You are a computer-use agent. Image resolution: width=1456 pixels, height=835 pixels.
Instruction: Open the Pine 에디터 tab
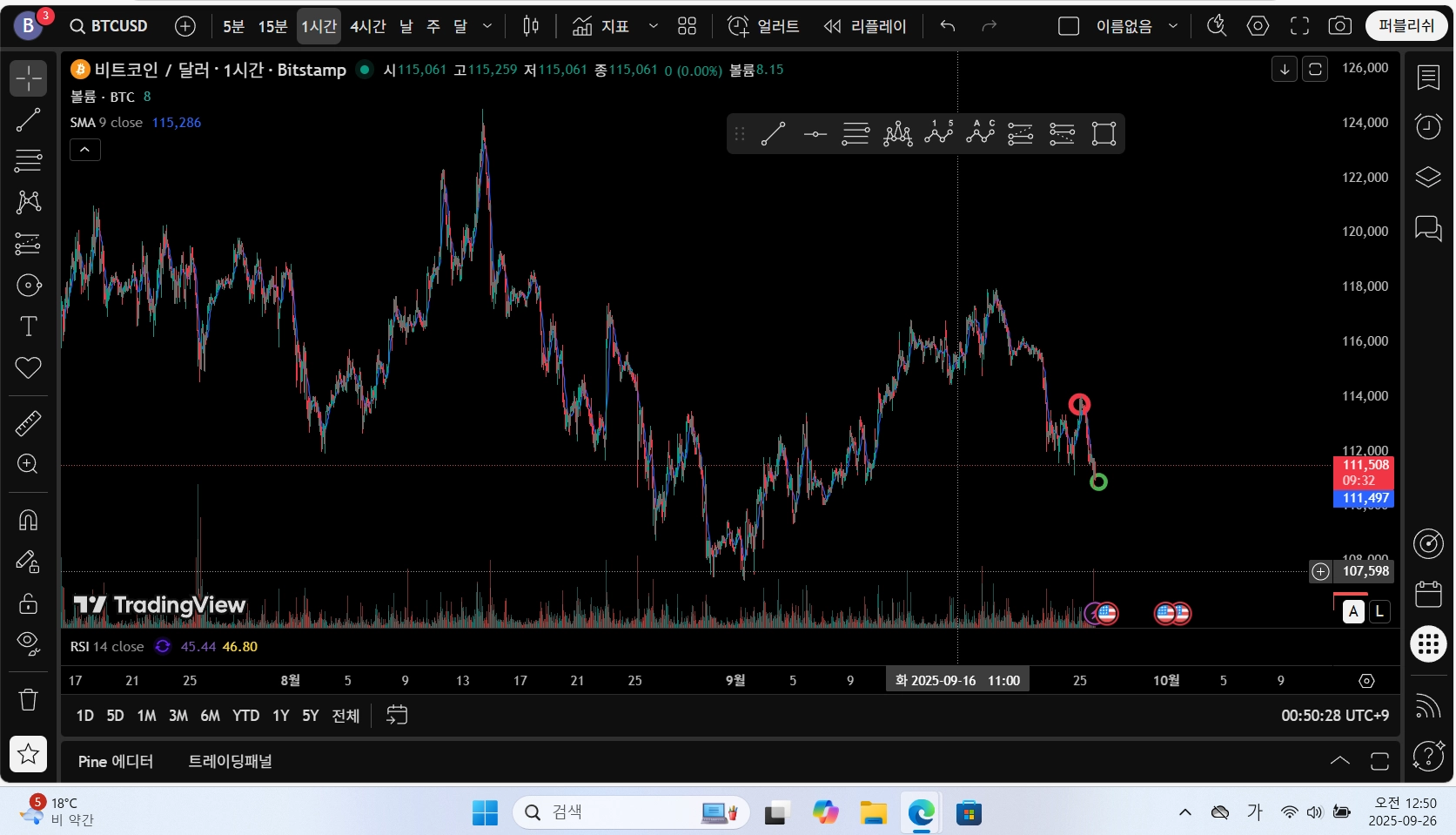pyautogui.click(x=116, y=761)
